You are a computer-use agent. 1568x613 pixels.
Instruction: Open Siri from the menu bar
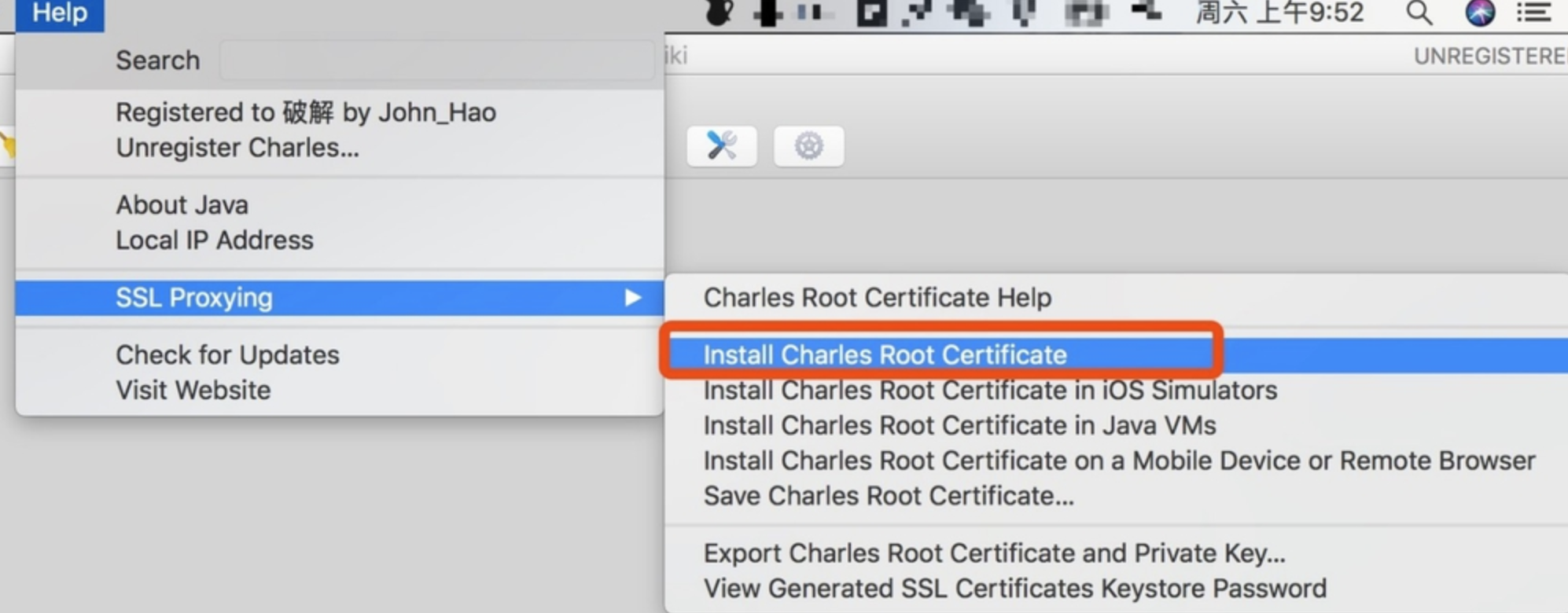point(1480,13)
